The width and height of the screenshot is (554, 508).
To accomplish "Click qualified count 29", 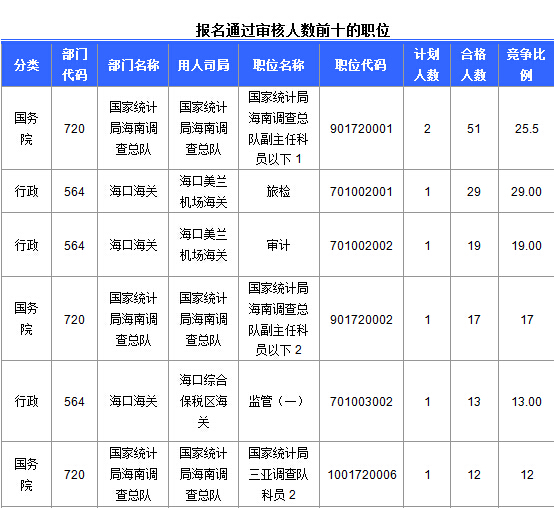I will pyautogui.click(x=474, y=192).
